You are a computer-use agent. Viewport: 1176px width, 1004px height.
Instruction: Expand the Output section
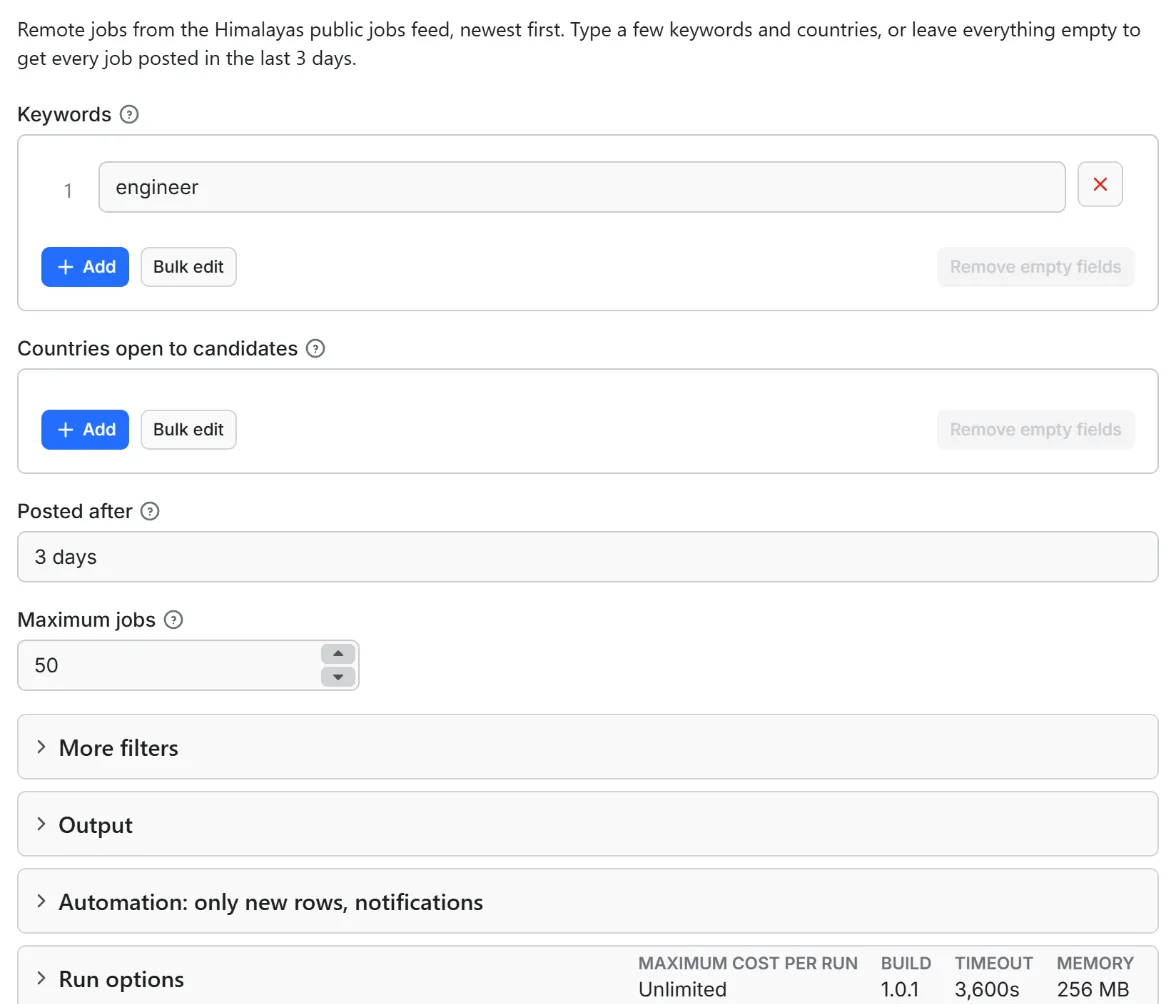[x=588, y=825]
